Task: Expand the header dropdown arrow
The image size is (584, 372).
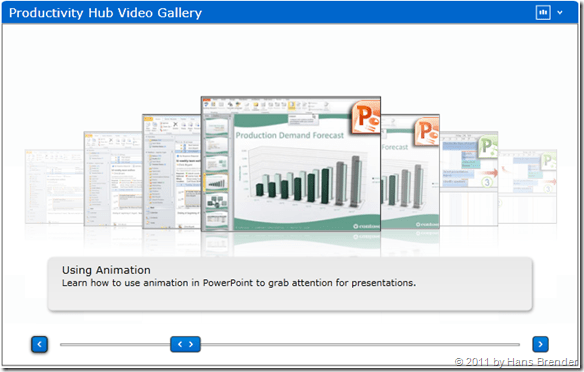Action: click(x=560, y=13)
